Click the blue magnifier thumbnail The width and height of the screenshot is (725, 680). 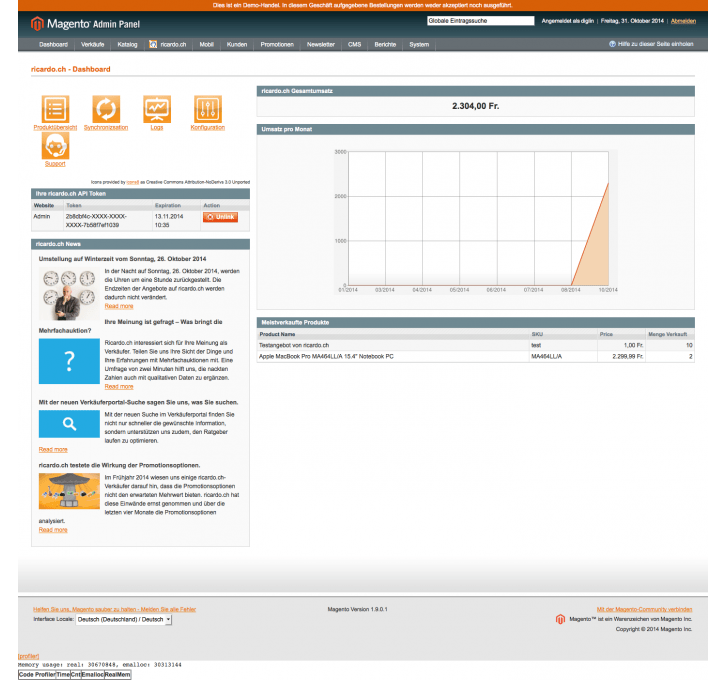pos(69,423)
